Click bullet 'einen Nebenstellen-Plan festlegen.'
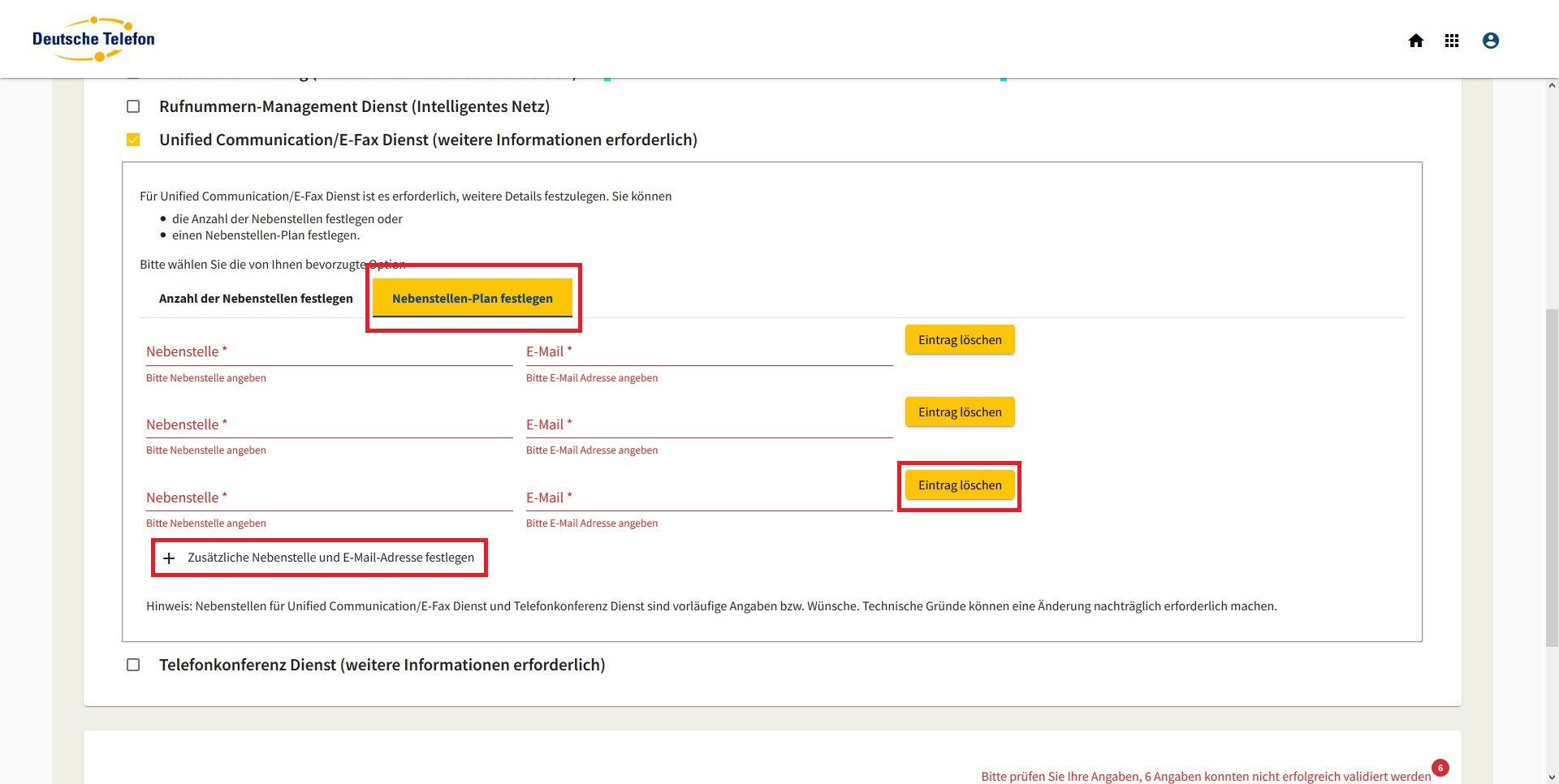The image size is (1559, 784). point(266,235)
